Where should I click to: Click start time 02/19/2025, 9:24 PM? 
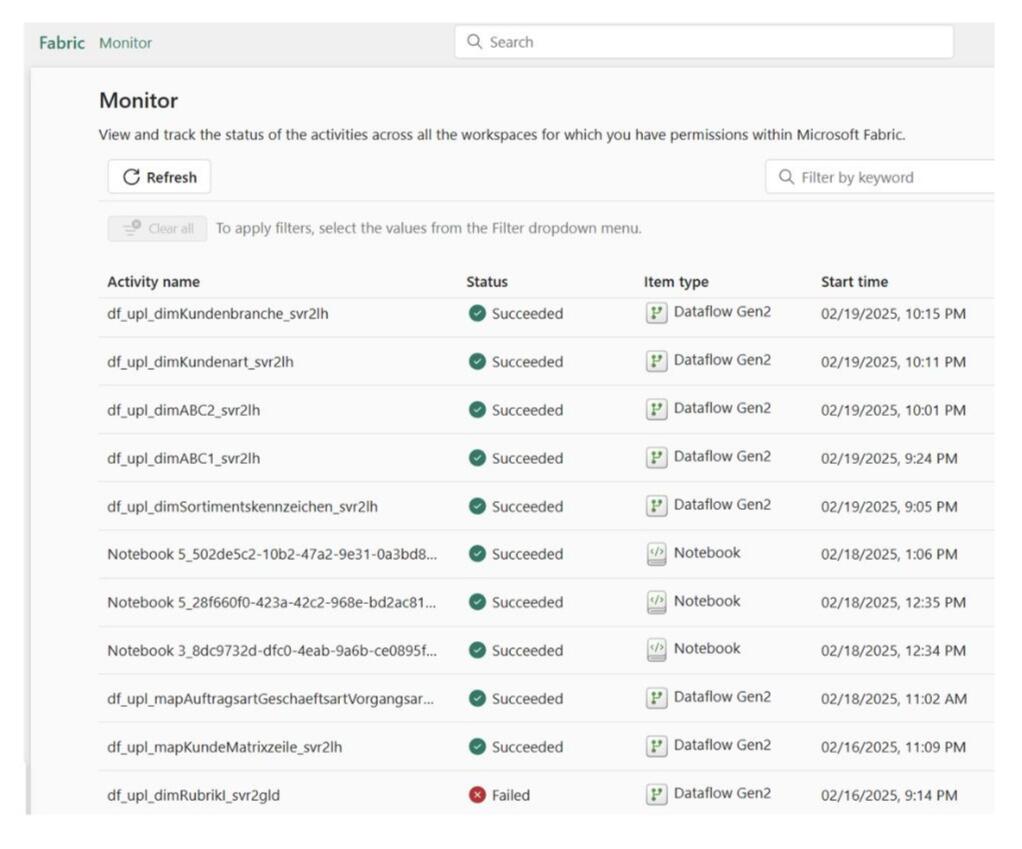point(889,458)
